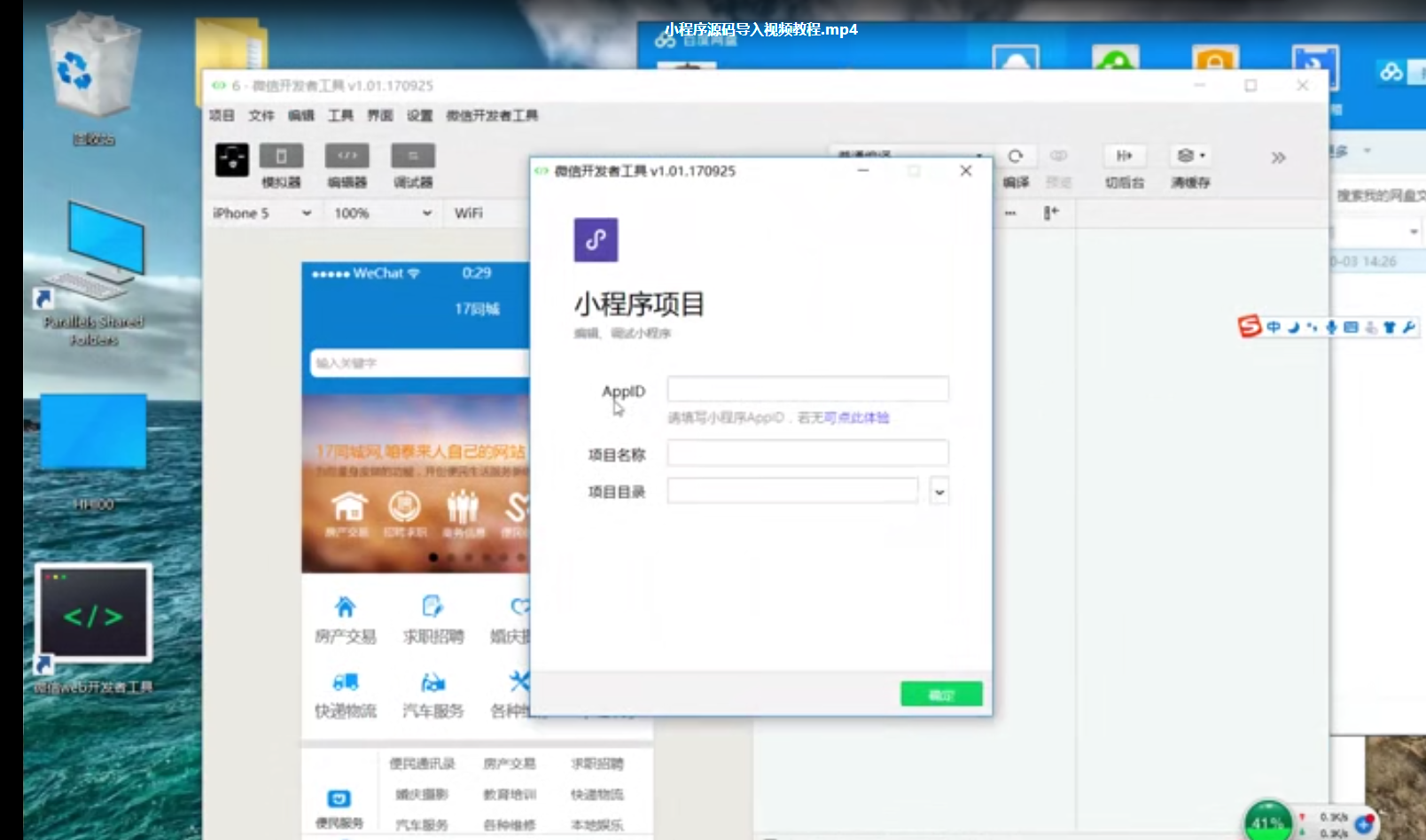1426x840 pixels.
Task: Click the 可点此体验 link
Action: tap(857, 417)
